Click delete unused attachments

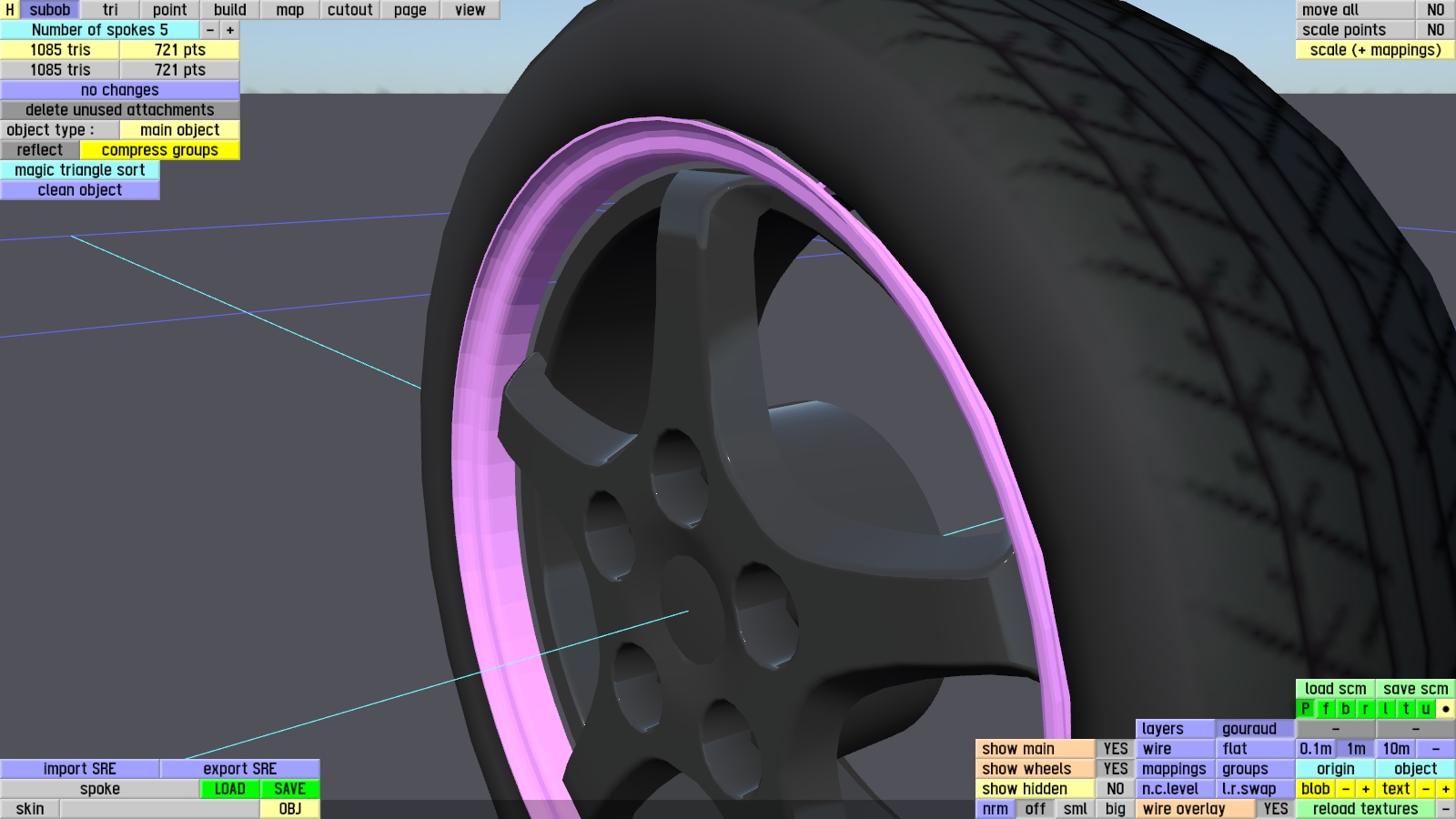click(x=120, y=110)
